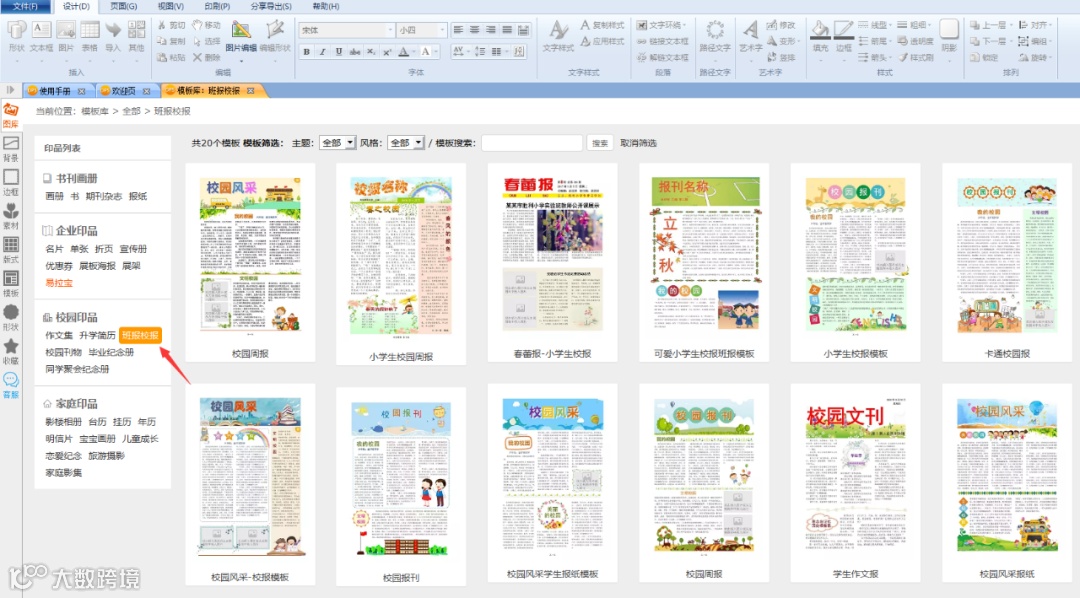Open the font color A picker
The image size is (1080, 598).
click(404, 52)
